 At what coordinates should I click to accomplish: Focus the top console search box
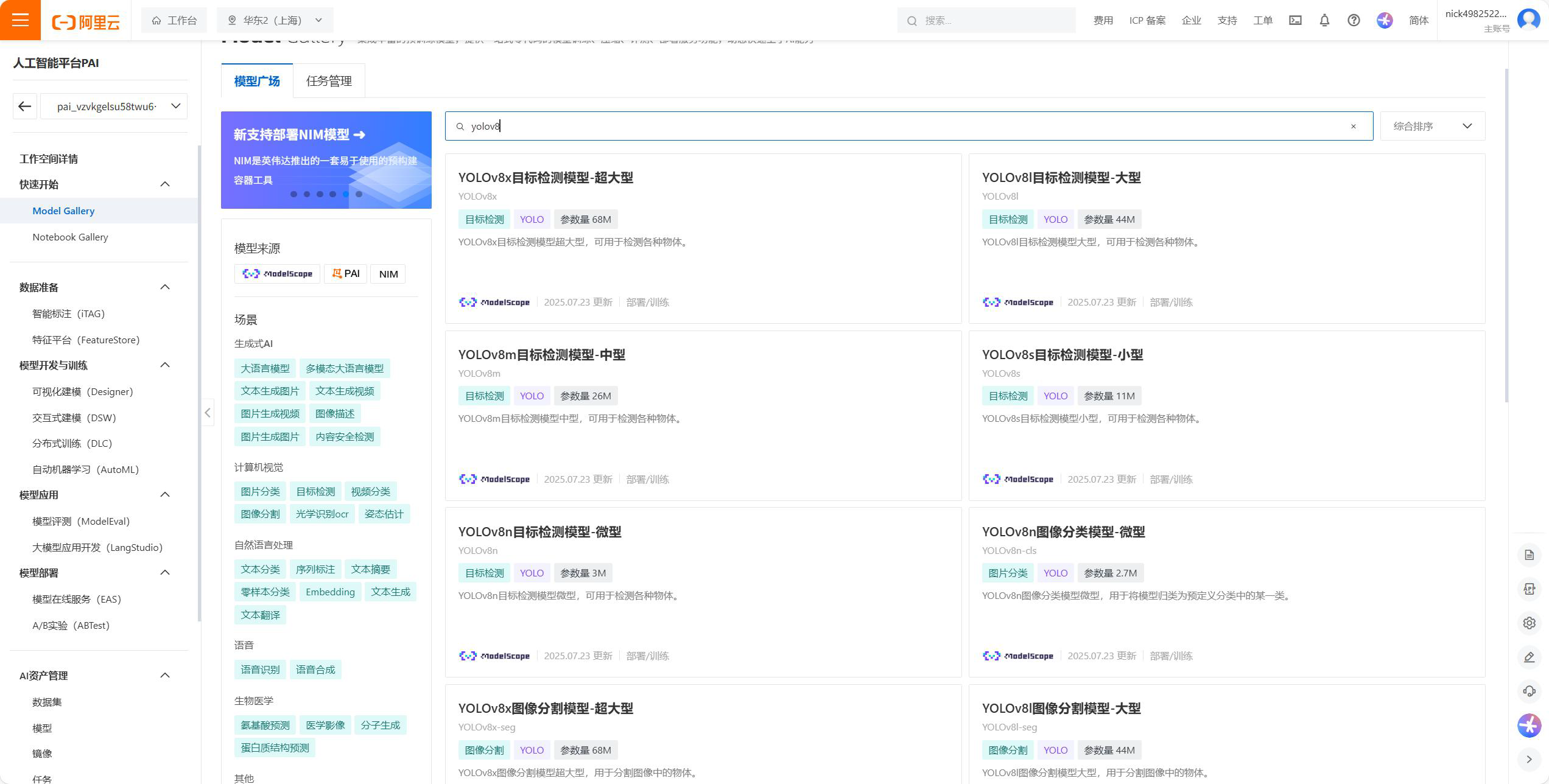986,20
